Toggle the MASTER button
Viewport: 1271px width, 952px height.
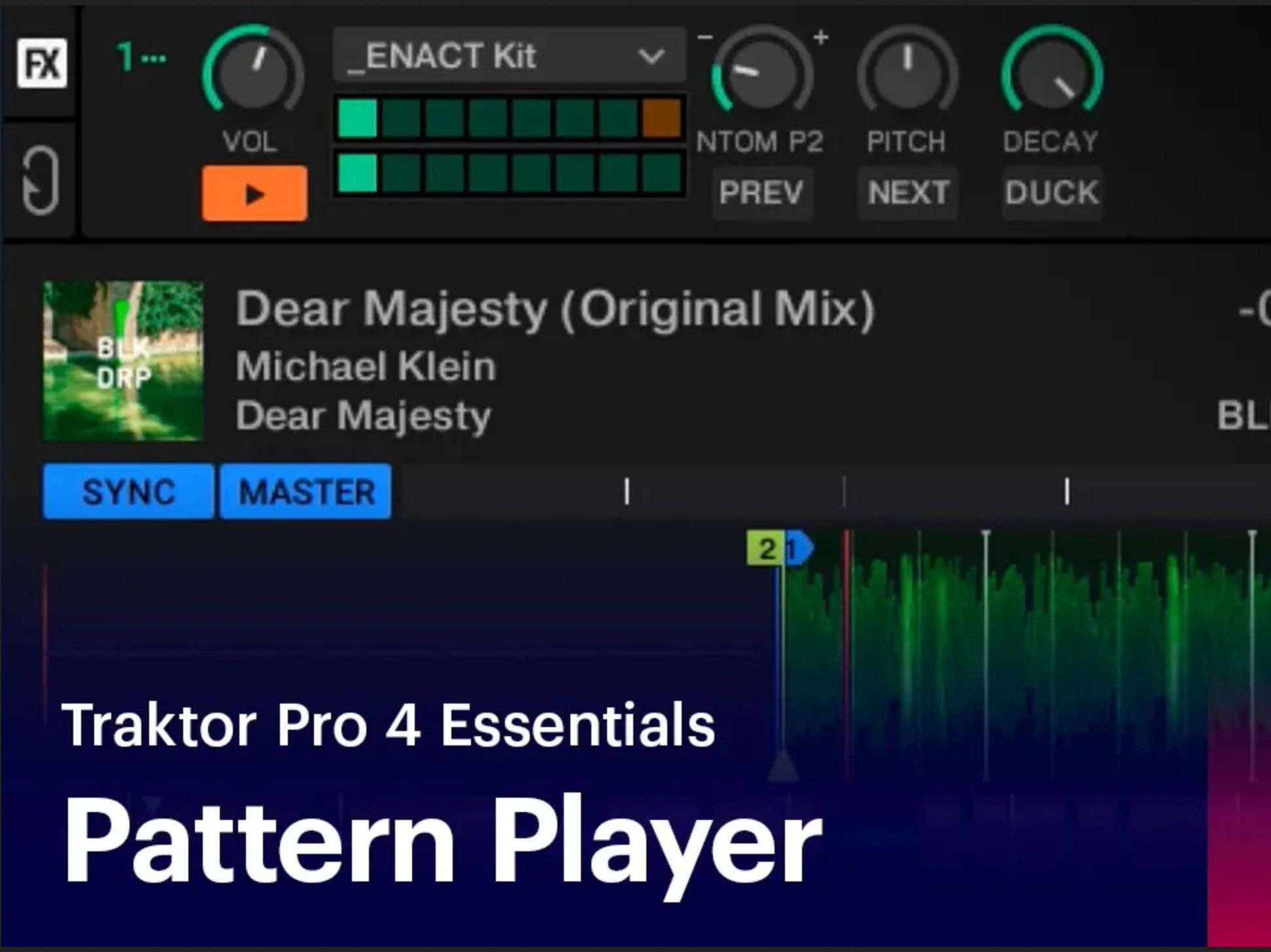[x=306, y=492]
